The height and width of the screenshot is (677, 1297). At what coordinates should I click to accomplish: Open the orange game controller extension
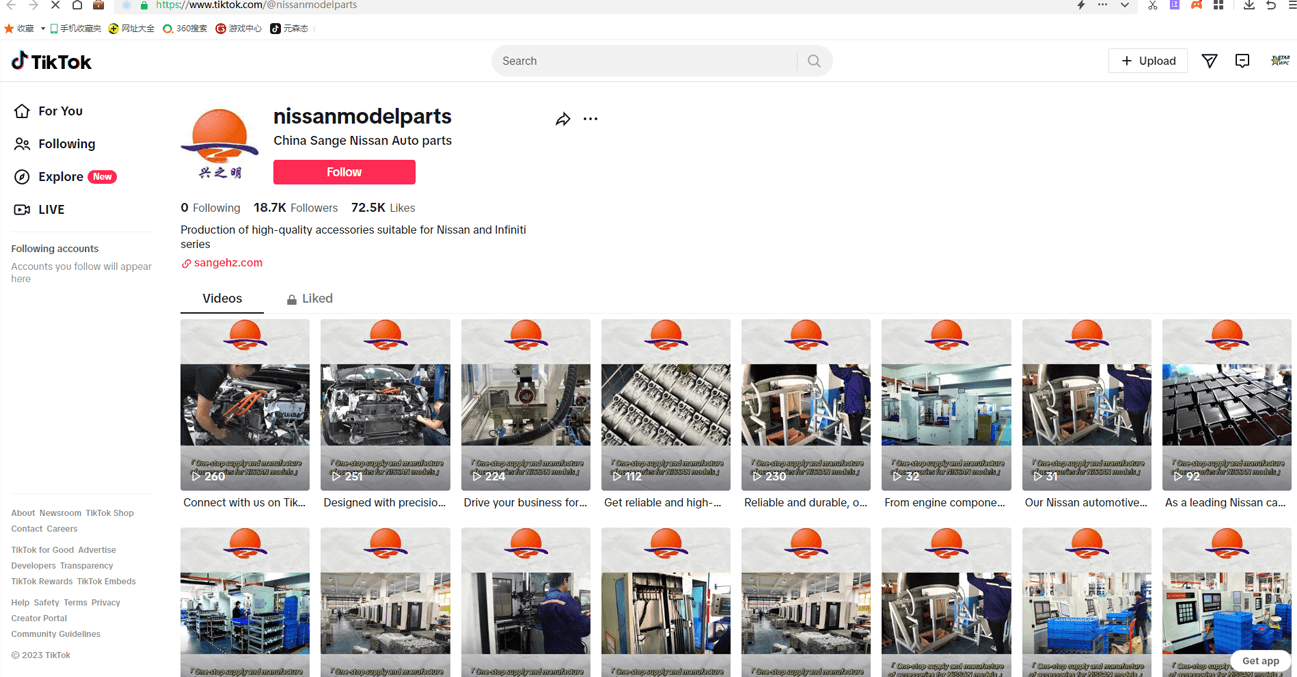[x=1197, y=5]
